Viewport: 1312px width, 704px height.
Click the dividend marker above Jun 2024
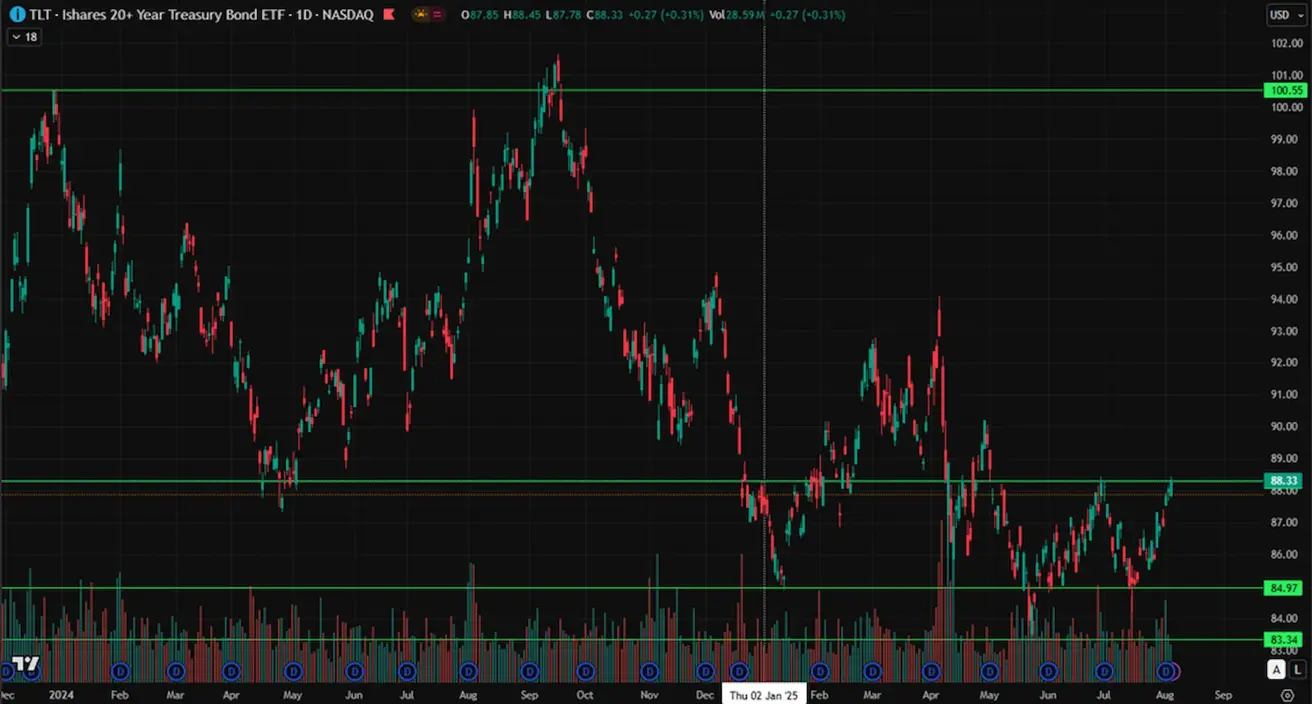[x=353, y=670]
